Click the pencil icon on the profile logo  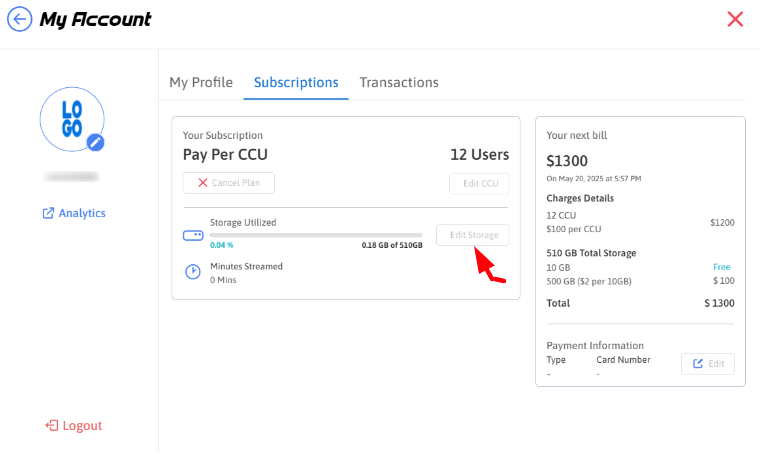tap(95, 142)
